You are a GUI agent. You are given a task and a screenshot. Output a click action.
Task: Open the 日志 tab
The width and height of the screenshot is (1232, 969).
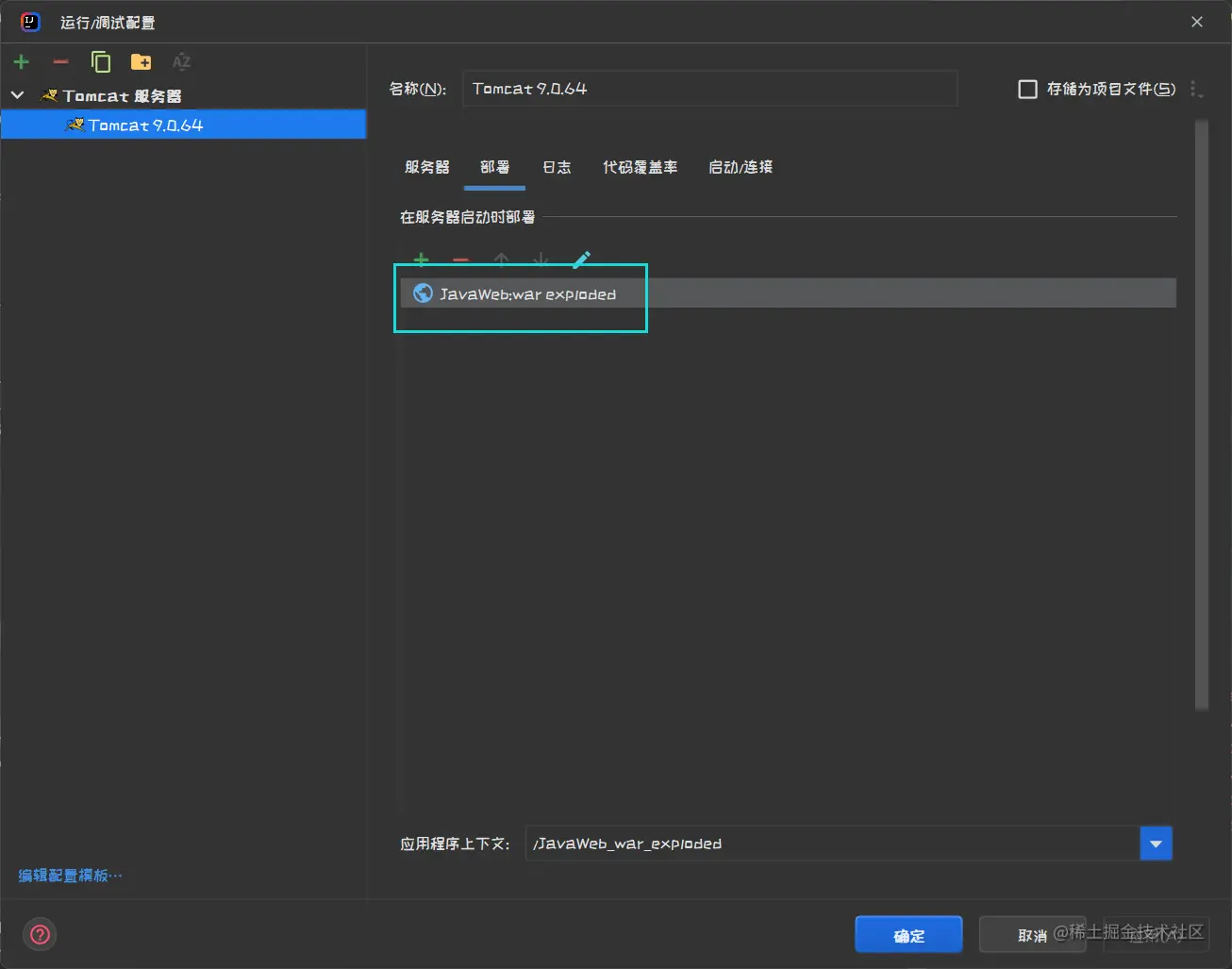tap(557, 167)
